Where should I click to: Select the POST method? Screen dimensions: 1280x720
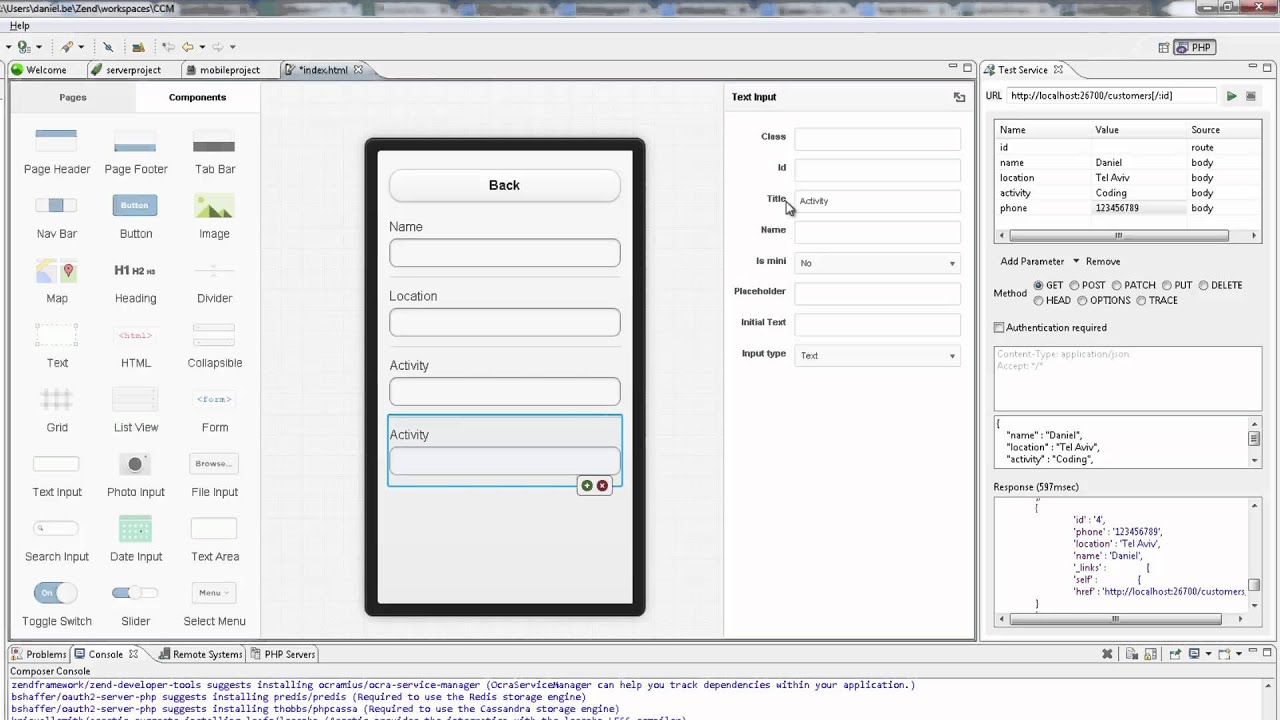pos(1087,285)
